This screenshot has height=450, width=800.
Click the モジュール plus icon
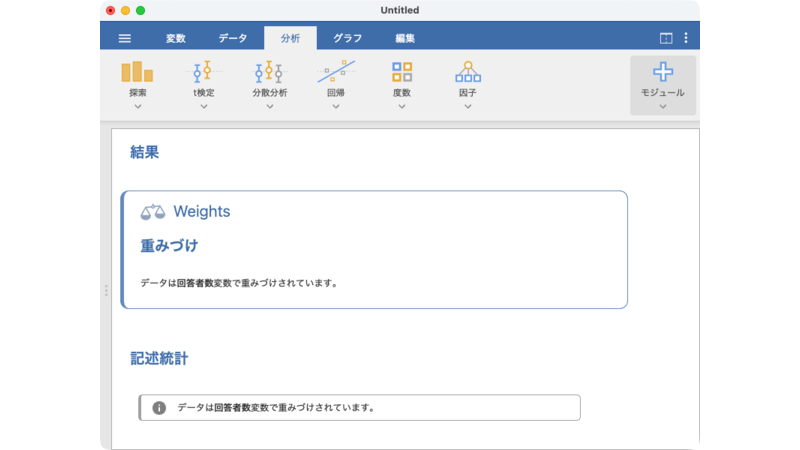coord(662,72)
